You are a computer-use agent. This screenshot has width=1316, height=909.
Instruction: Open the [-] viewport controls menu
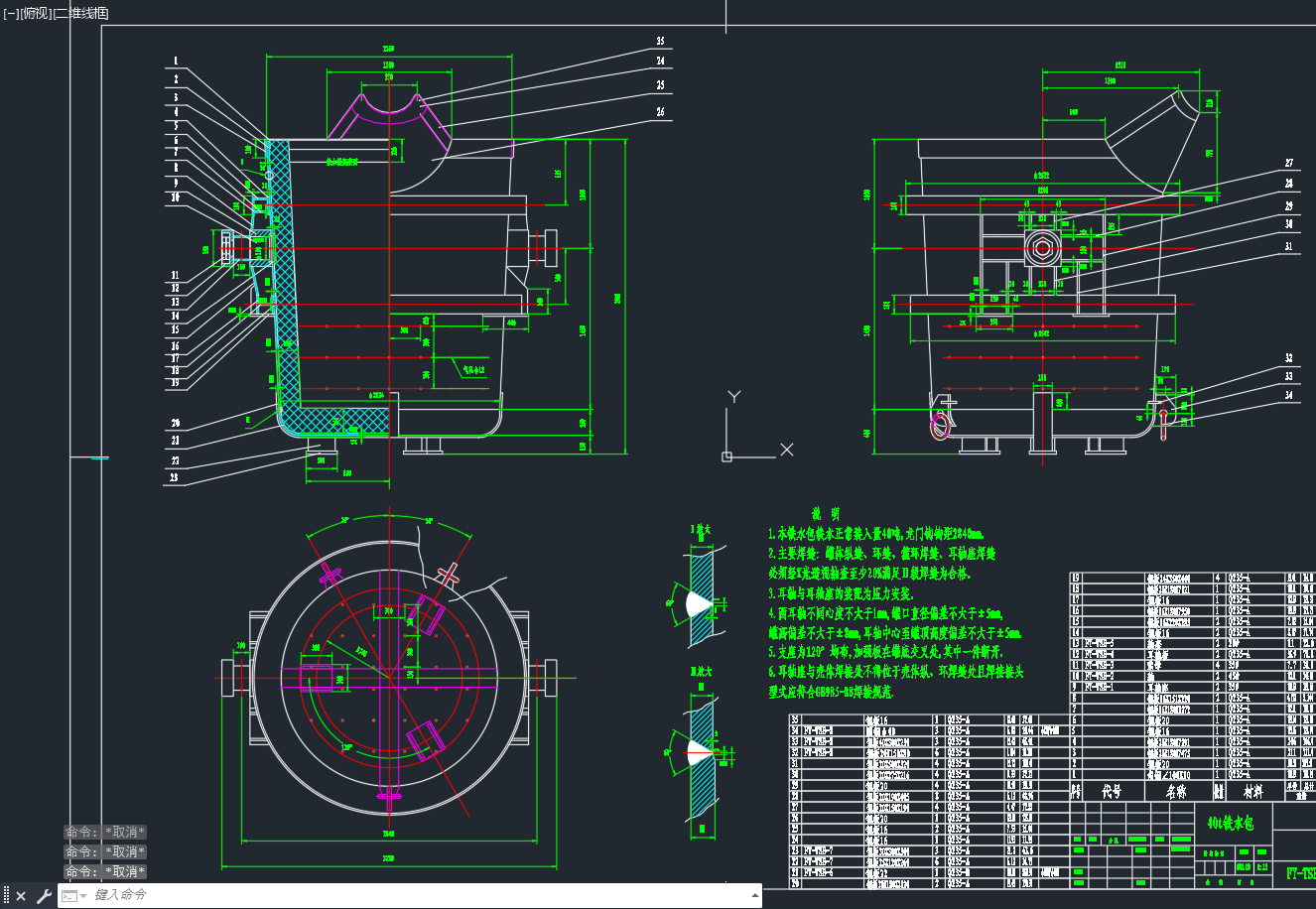(x=11, y=13)
